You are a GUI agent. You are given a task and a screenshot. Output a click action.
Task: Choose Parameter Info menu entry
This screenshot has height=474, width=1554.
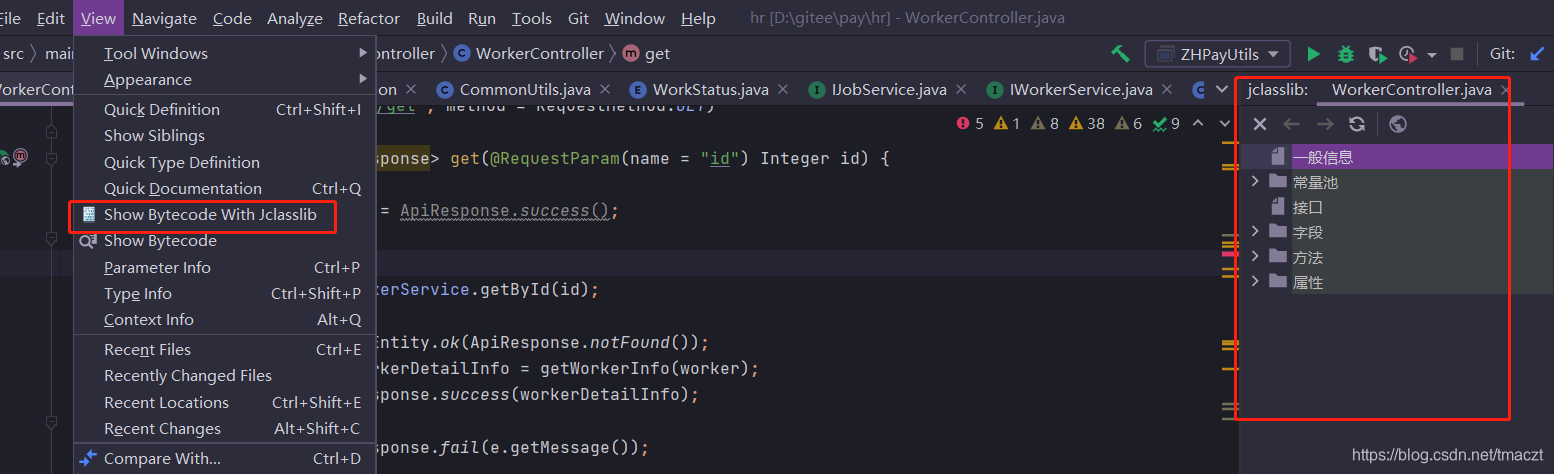(x=225, y=268)
